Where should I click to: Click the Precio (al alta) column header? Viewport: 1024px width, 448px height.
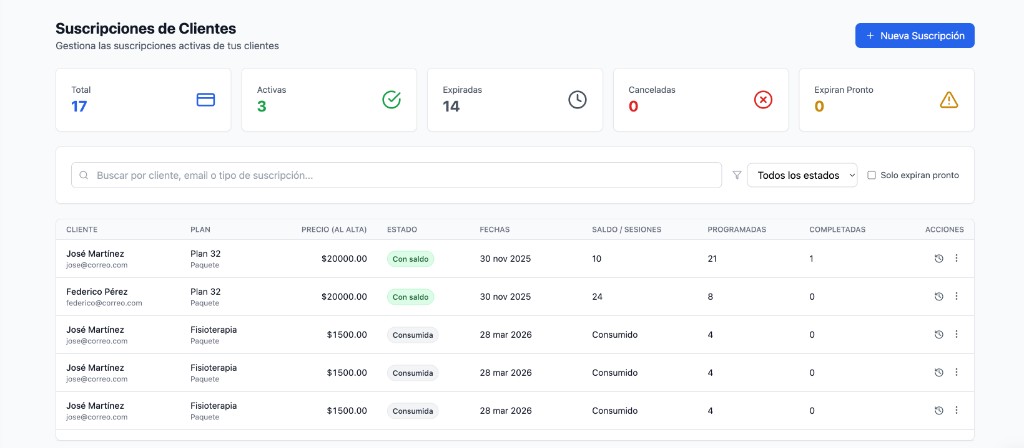[x=333, y=229]
